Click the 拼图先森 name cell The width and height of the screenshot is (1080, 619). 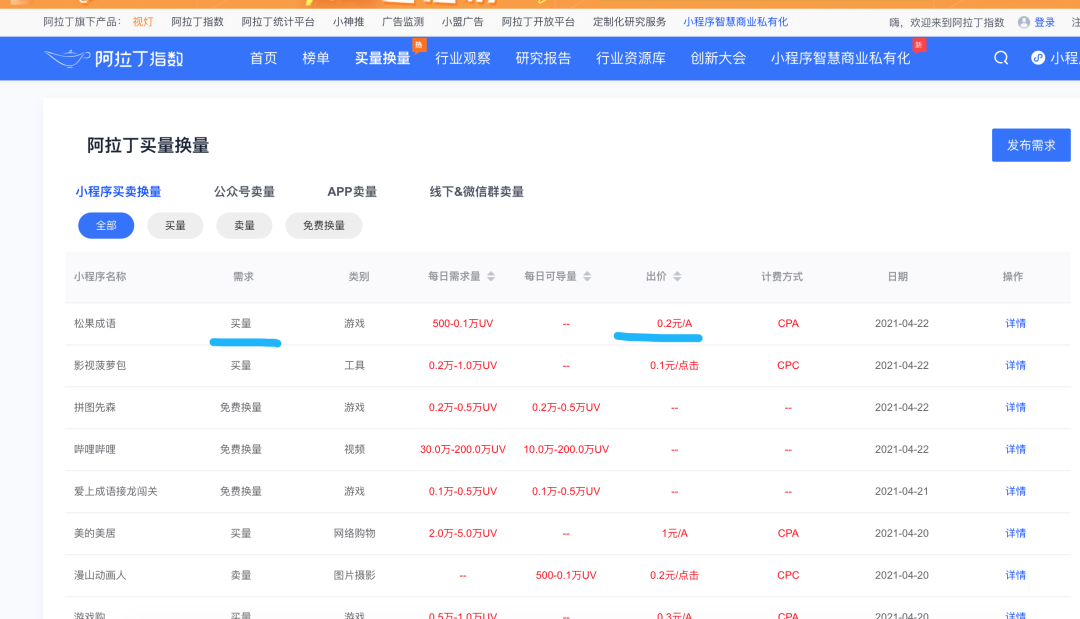pyautogui.click(x=94, y=408)
